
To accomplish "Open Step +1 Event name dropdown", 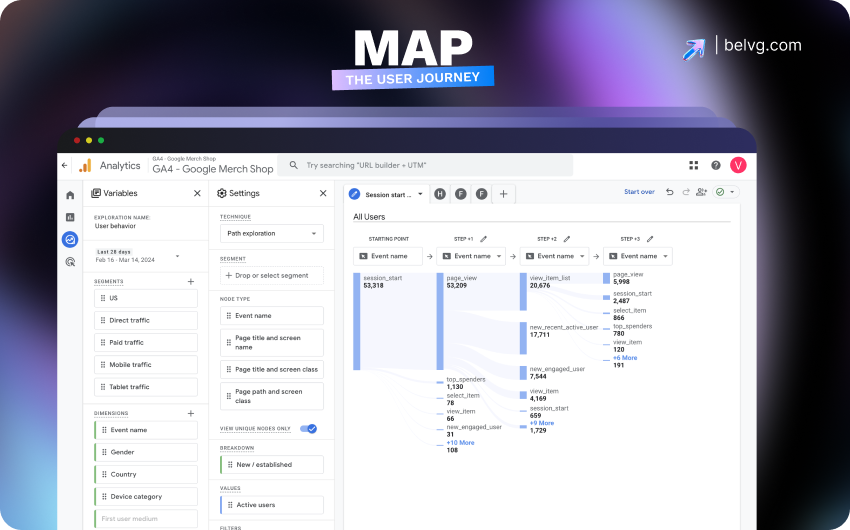I will pyautogui.click(x=471, y=256).
